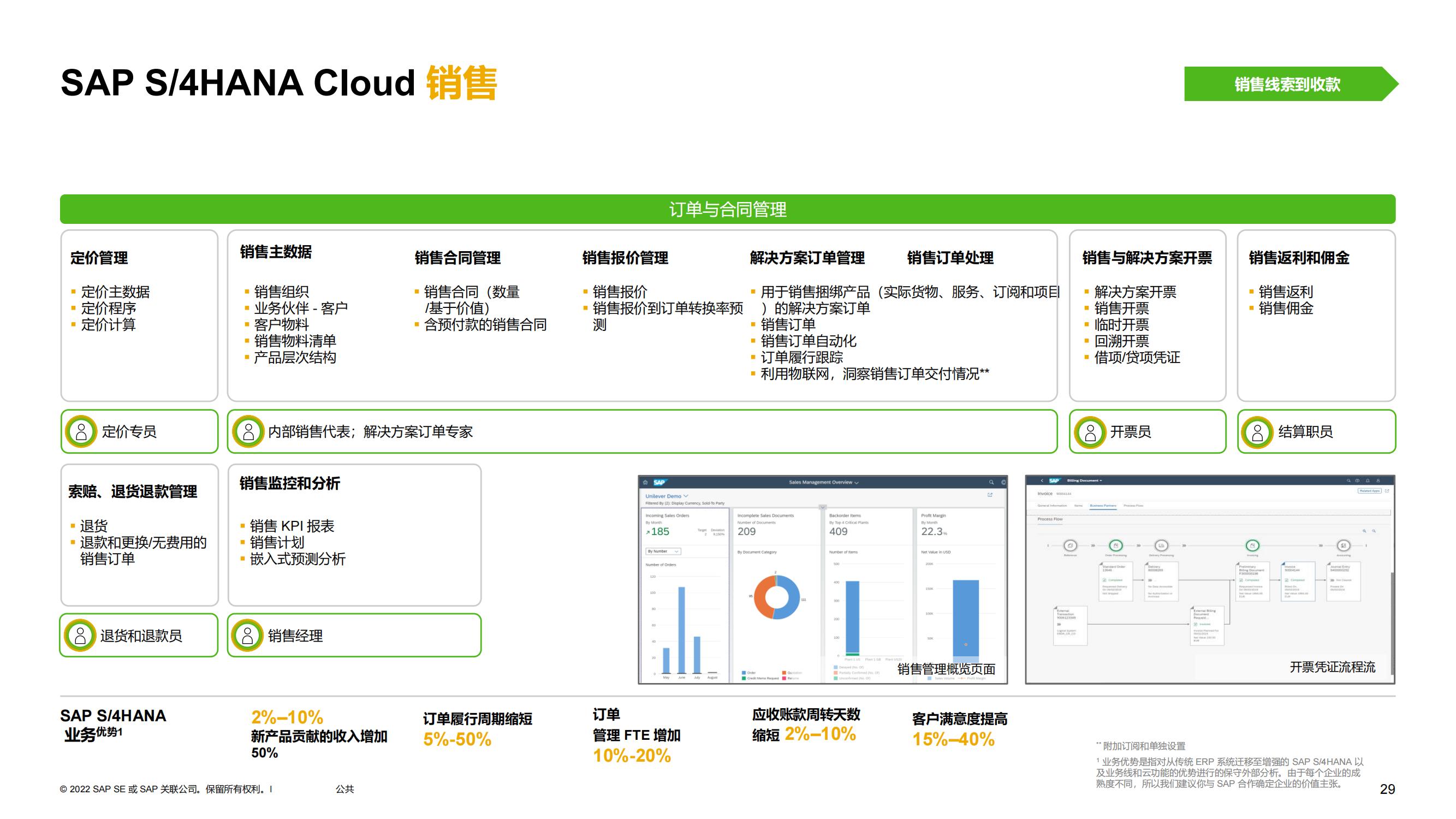Click the person icon beside 开票员
Screen dimensions: 1456x819
[1090, 432]
